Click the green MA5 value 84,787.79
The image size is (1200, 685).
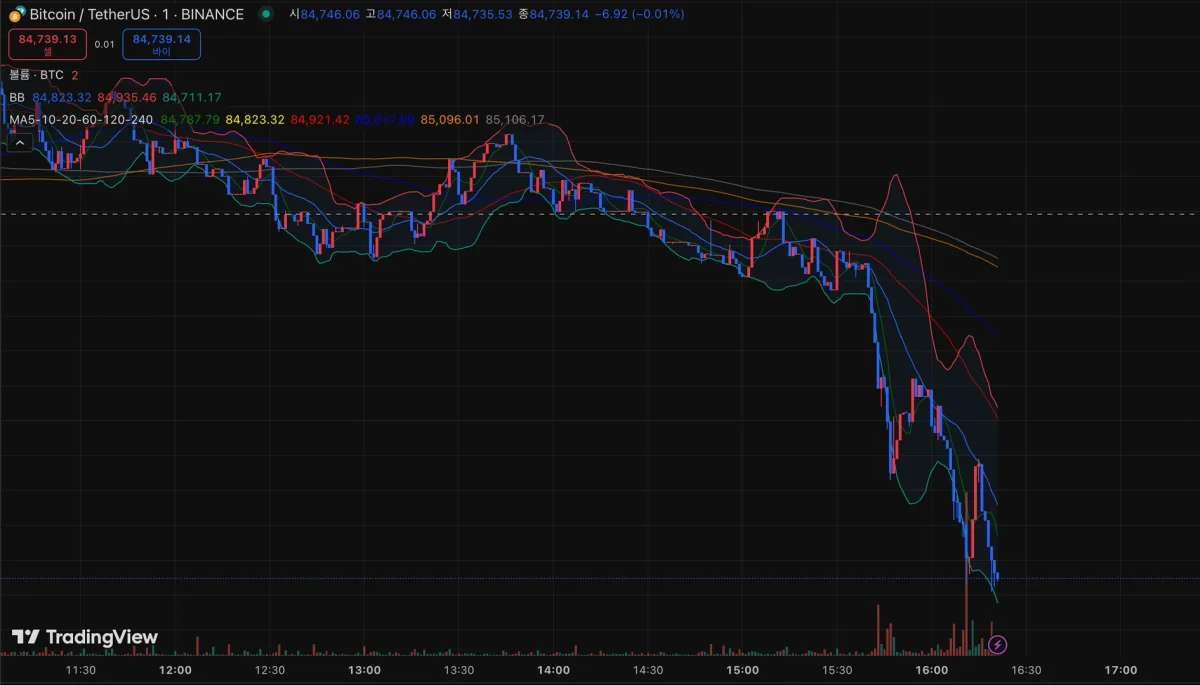190,119
